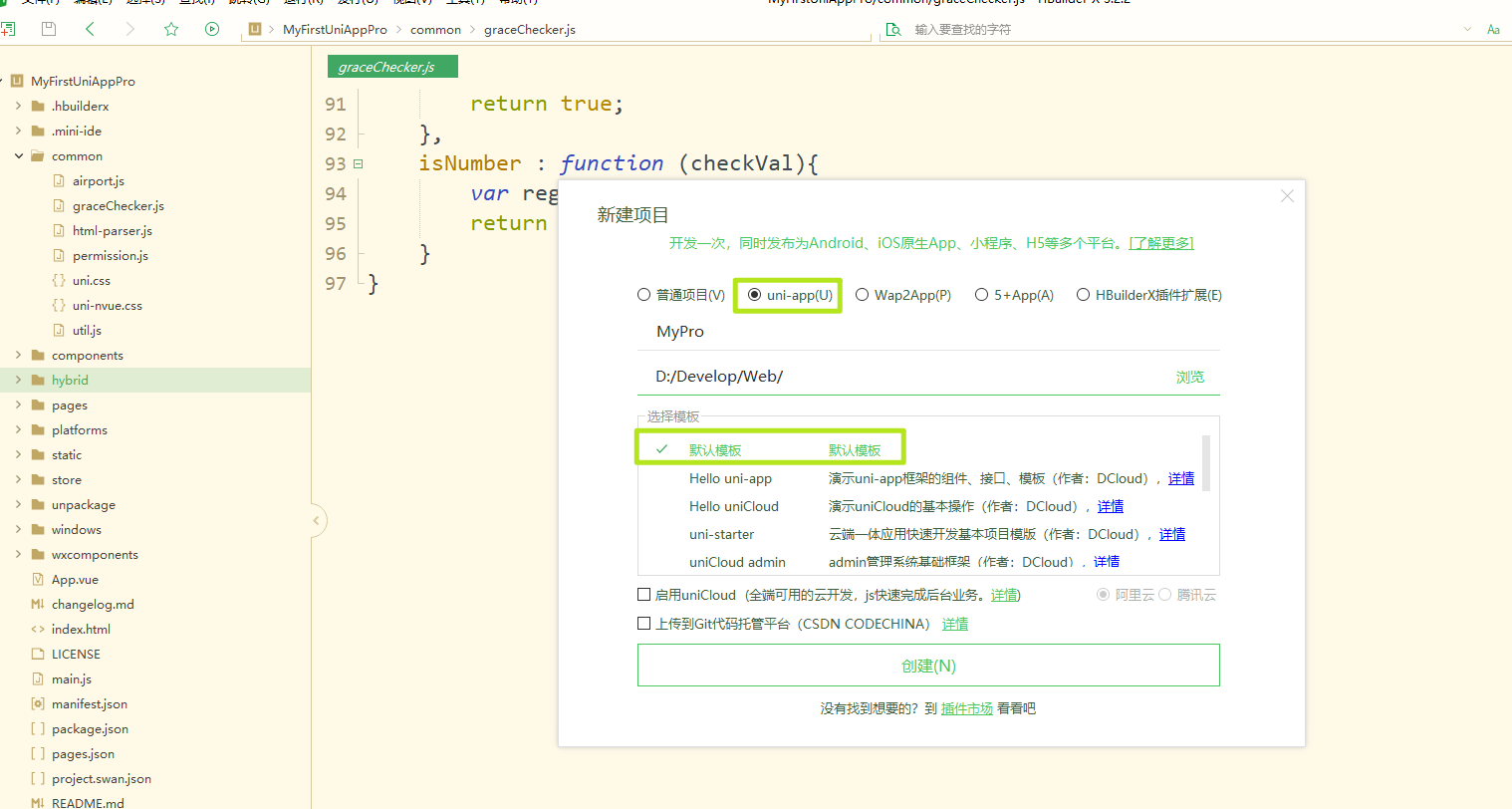The width and height of the screenshot is (1512, 809).
Task: Click the star bookmark icon
Action: click(171, 29)
